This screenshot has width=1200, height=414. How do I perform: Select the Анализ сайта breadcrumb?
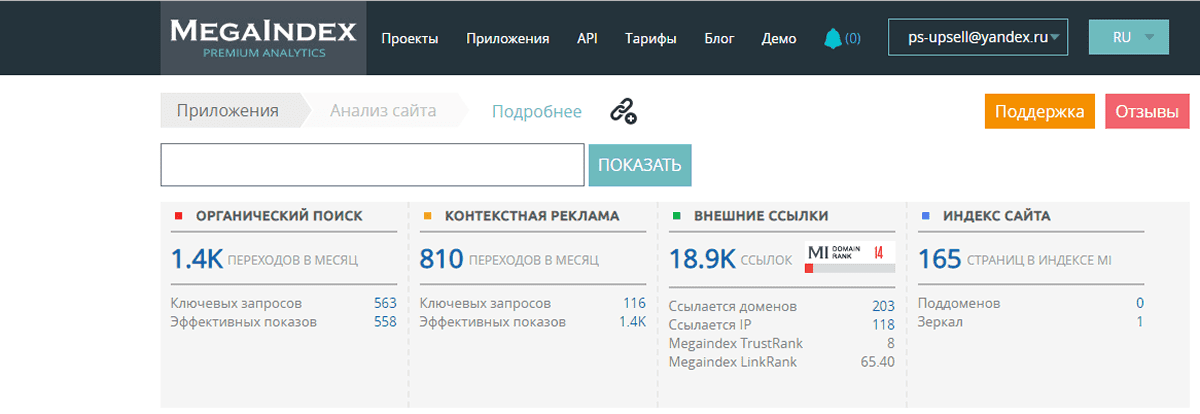click(x=383, y=111)
